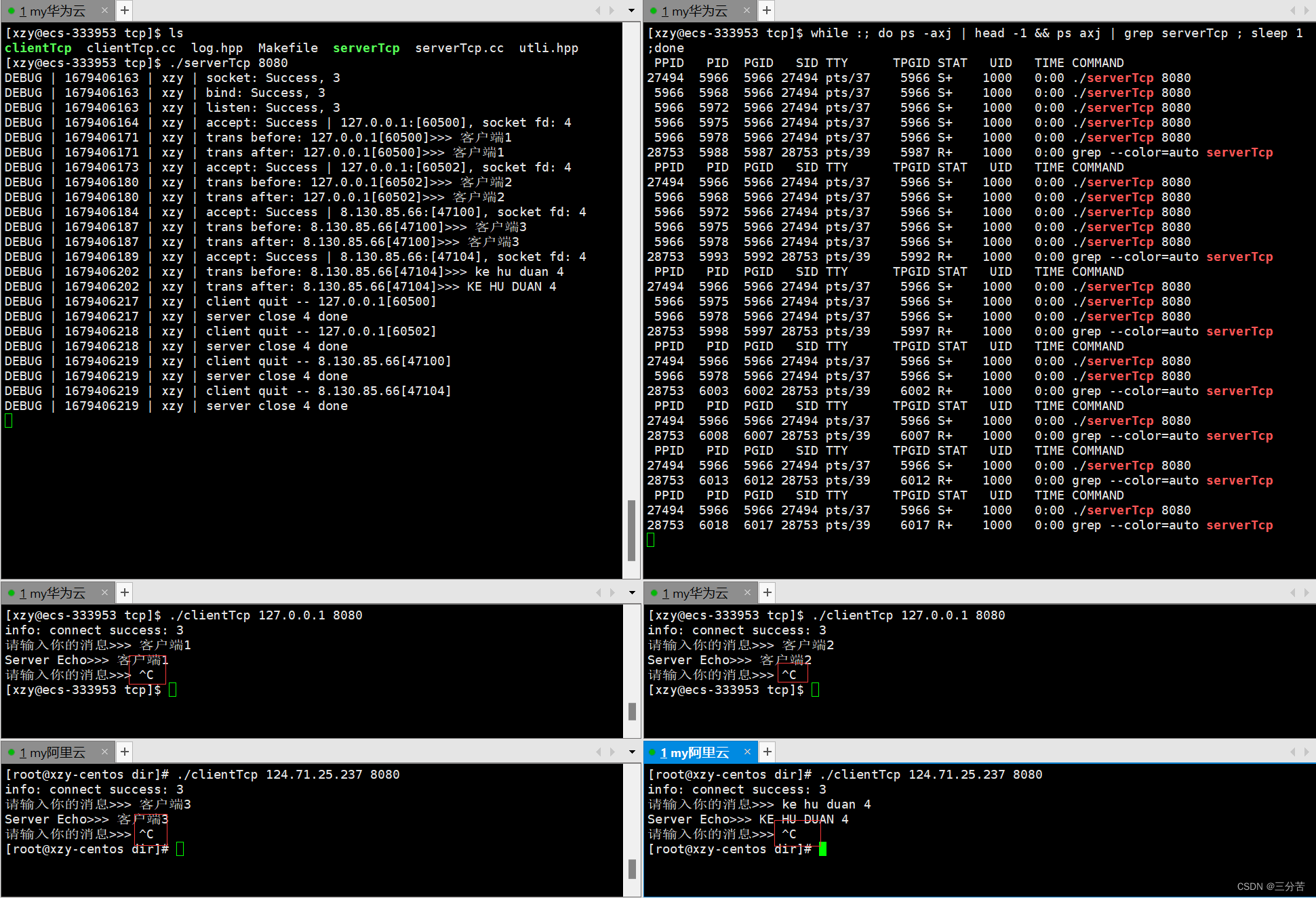Open the tab list dropdown of the serverTcp log pane

tap(632, 10)
